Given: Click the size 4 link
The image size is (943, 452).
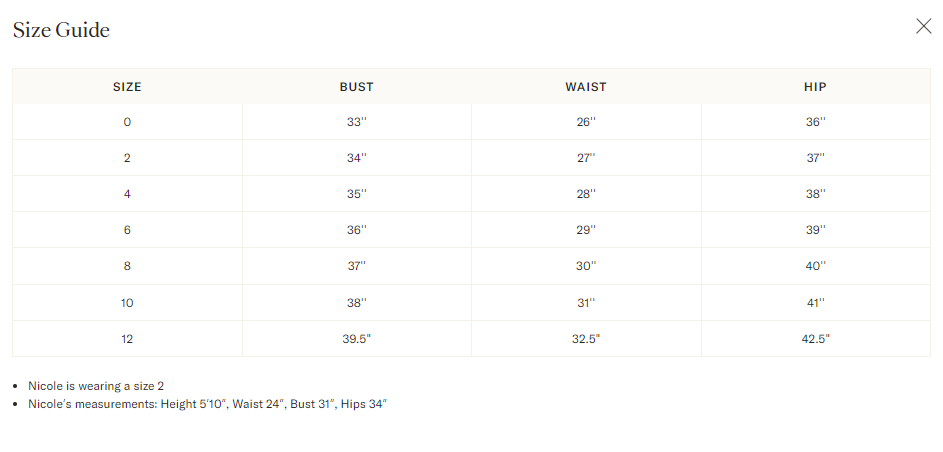Looking at the screenshot, I should click(x=127, y=194).
